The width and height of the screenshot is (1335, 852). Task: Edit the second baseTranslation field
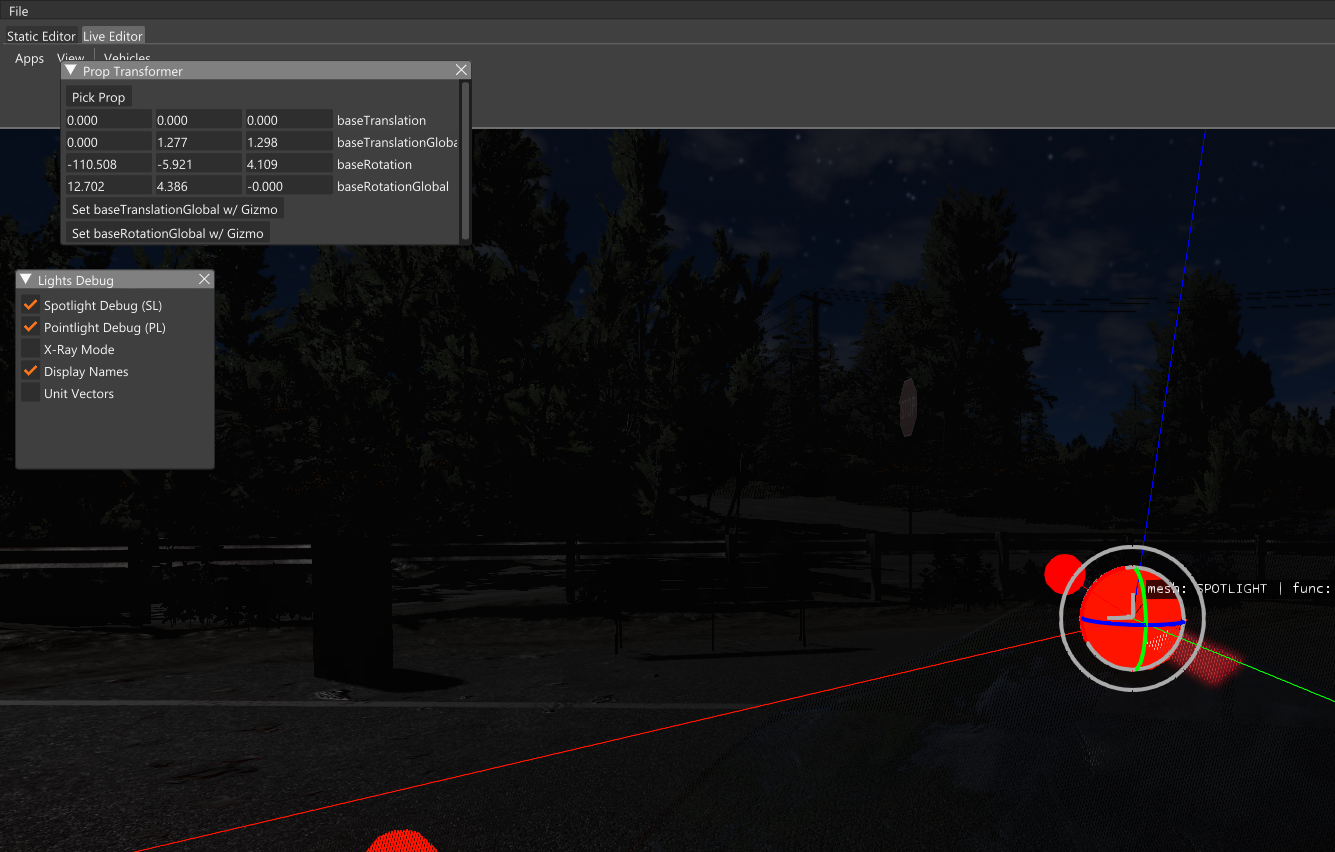point(198,120)
